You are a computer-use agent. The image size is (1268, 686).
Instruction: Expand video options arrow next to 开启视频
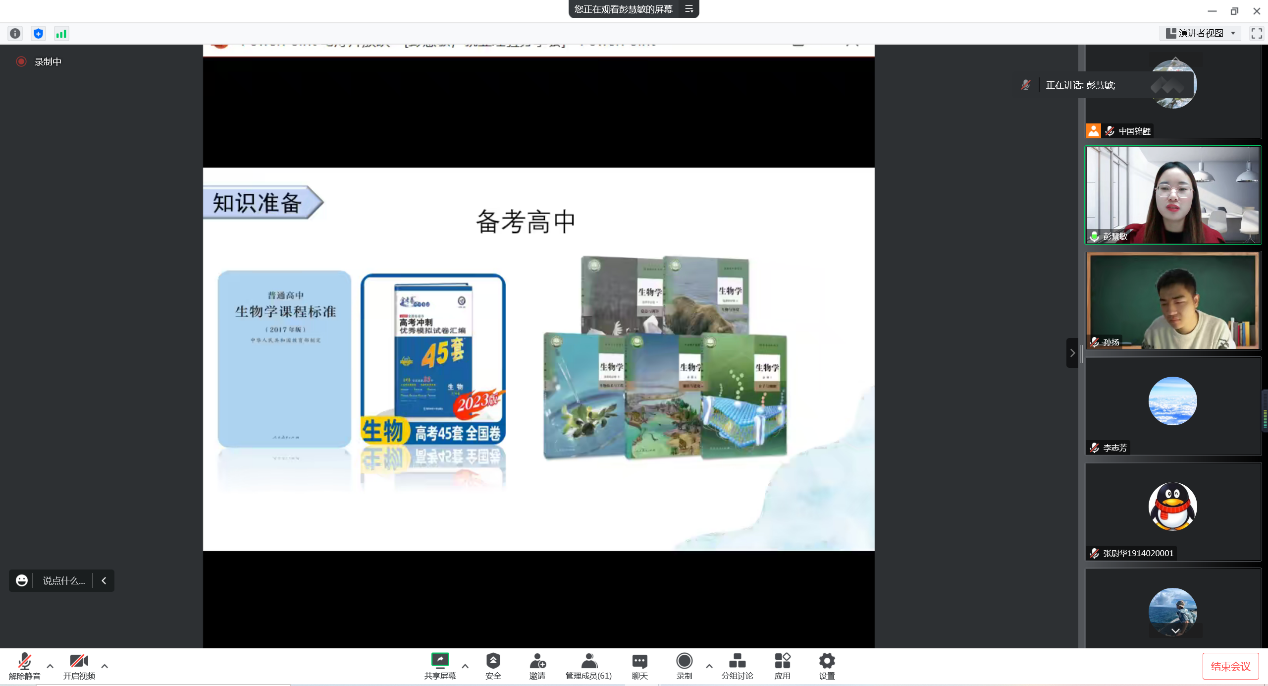(x=104, y=666)
